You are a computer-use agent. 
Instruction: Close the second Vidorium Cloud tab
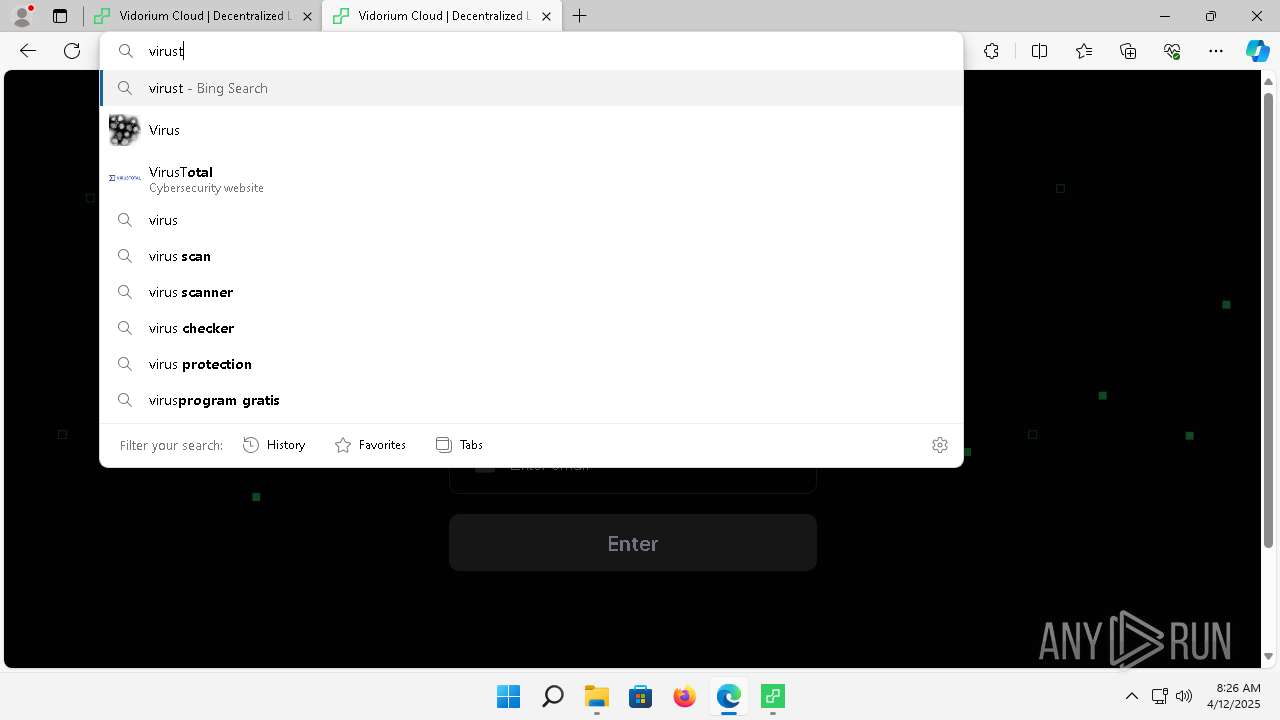546,16
